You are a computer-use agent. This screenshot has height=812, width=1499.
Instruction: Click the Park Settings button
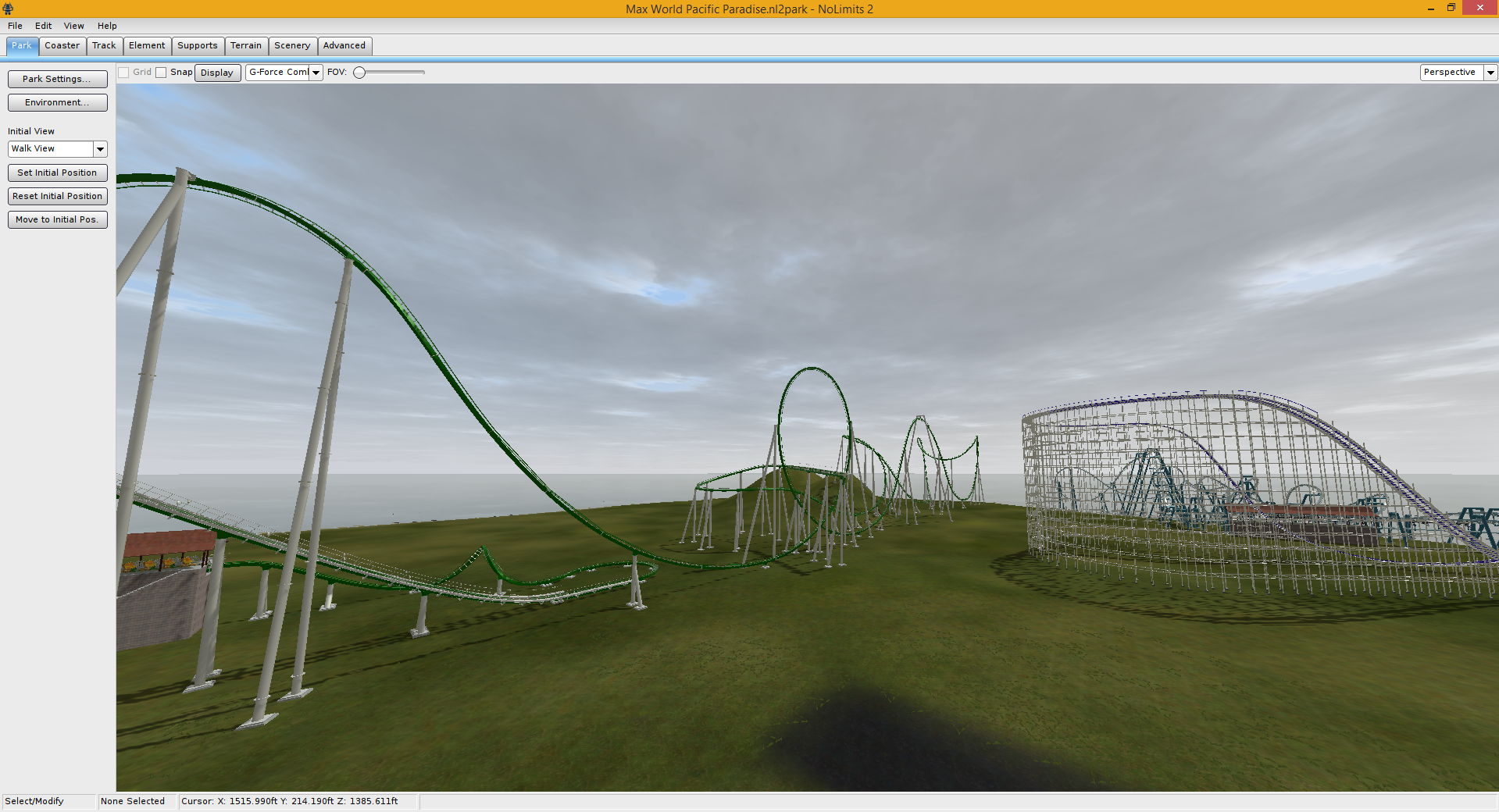[57, 79]
